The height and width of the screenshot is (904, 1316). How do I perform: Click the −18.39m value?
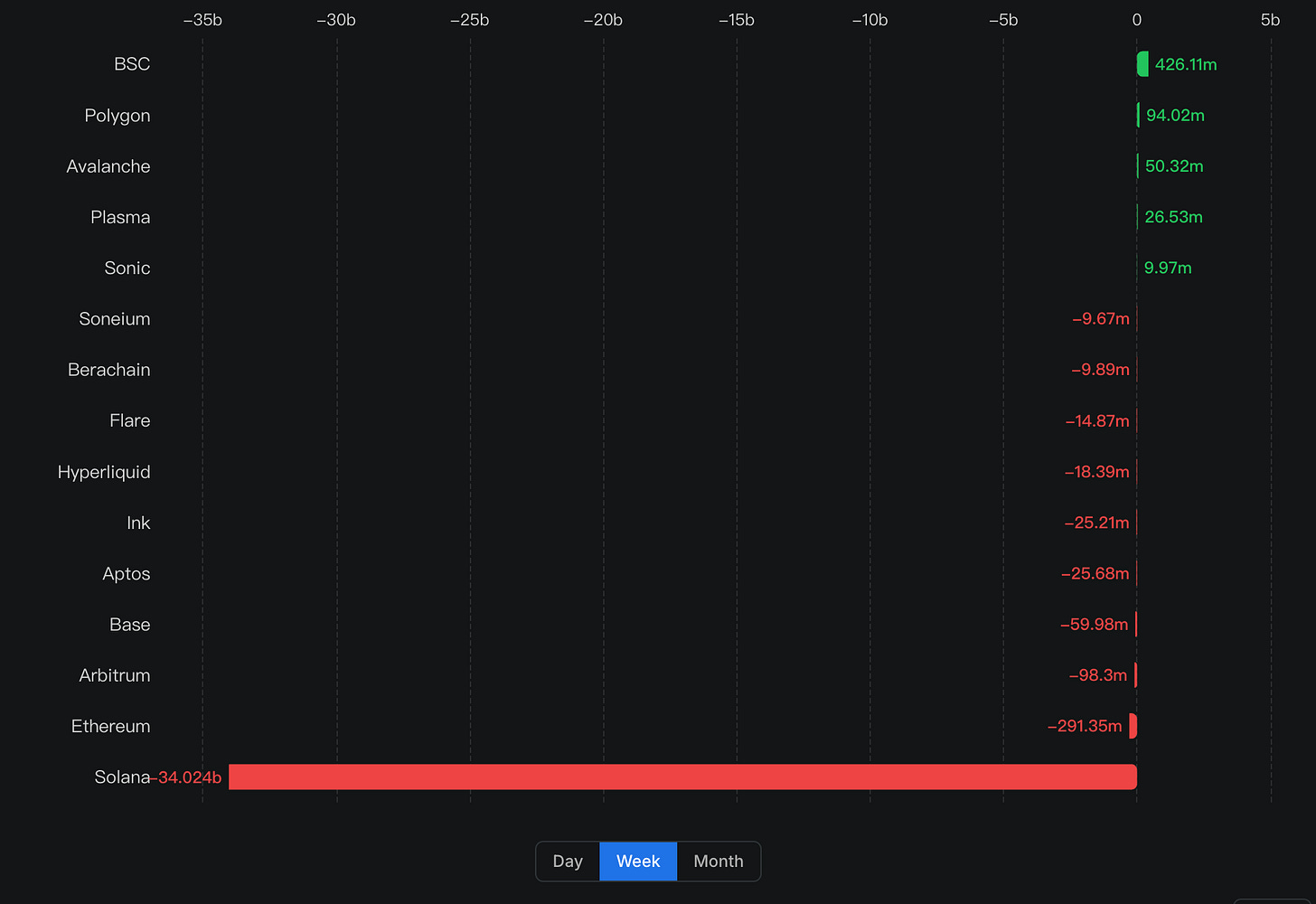point(1096,472)
